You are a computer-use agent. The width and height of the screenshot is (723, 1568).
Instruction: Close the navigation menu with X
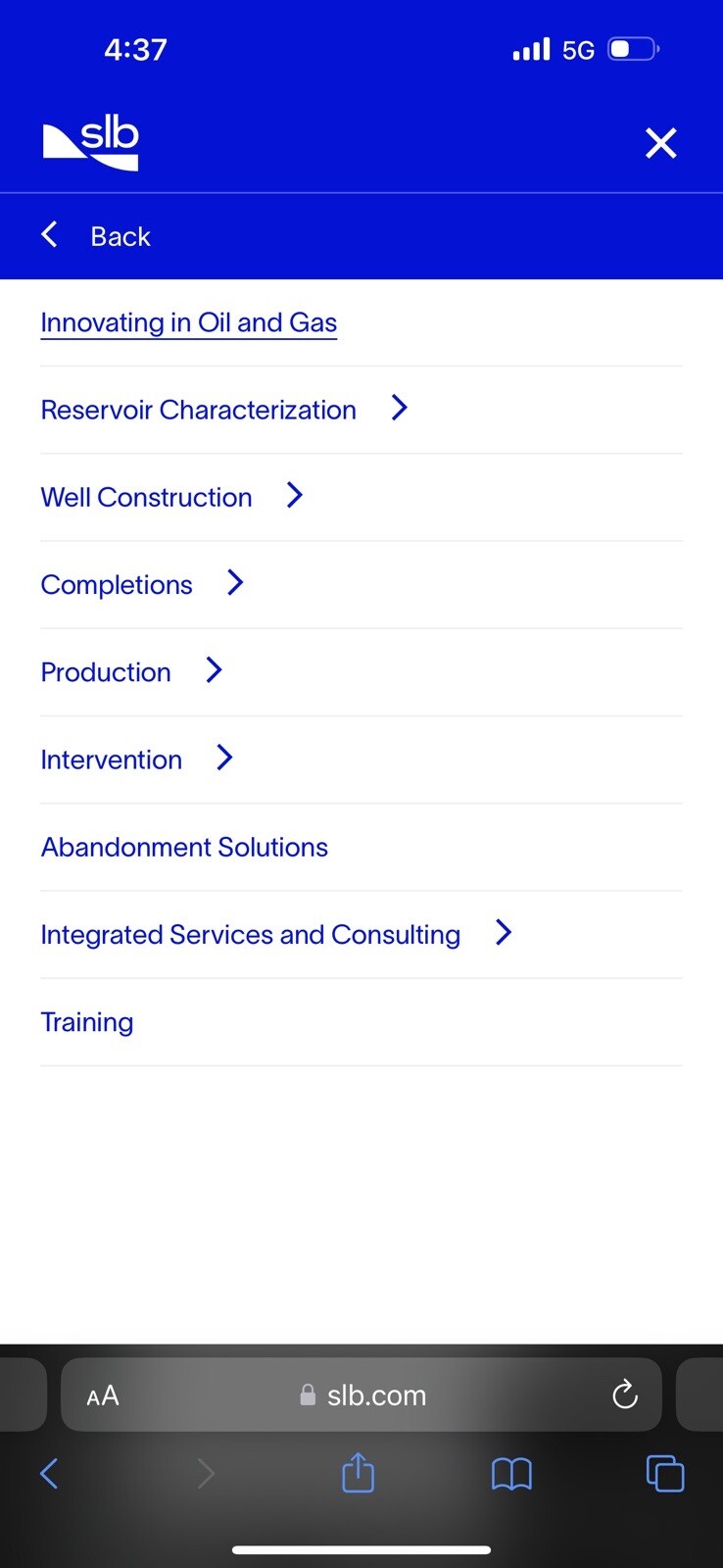coord(661,143)
